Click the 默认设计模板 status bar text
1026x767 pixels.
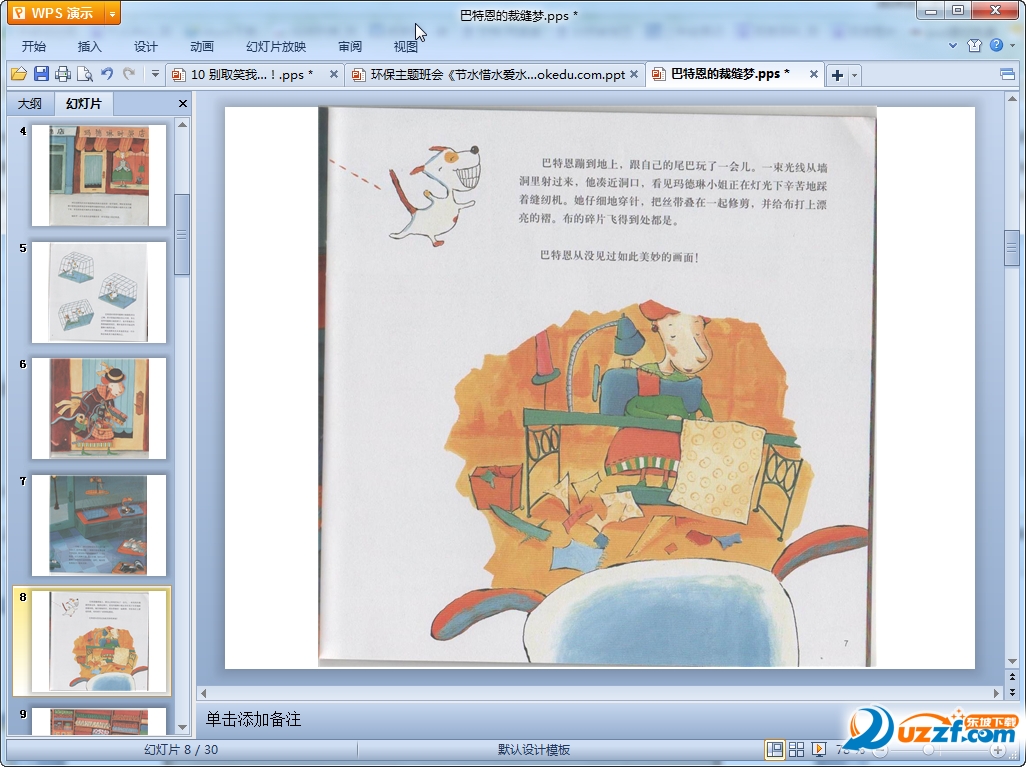click(x=534, y=749)
